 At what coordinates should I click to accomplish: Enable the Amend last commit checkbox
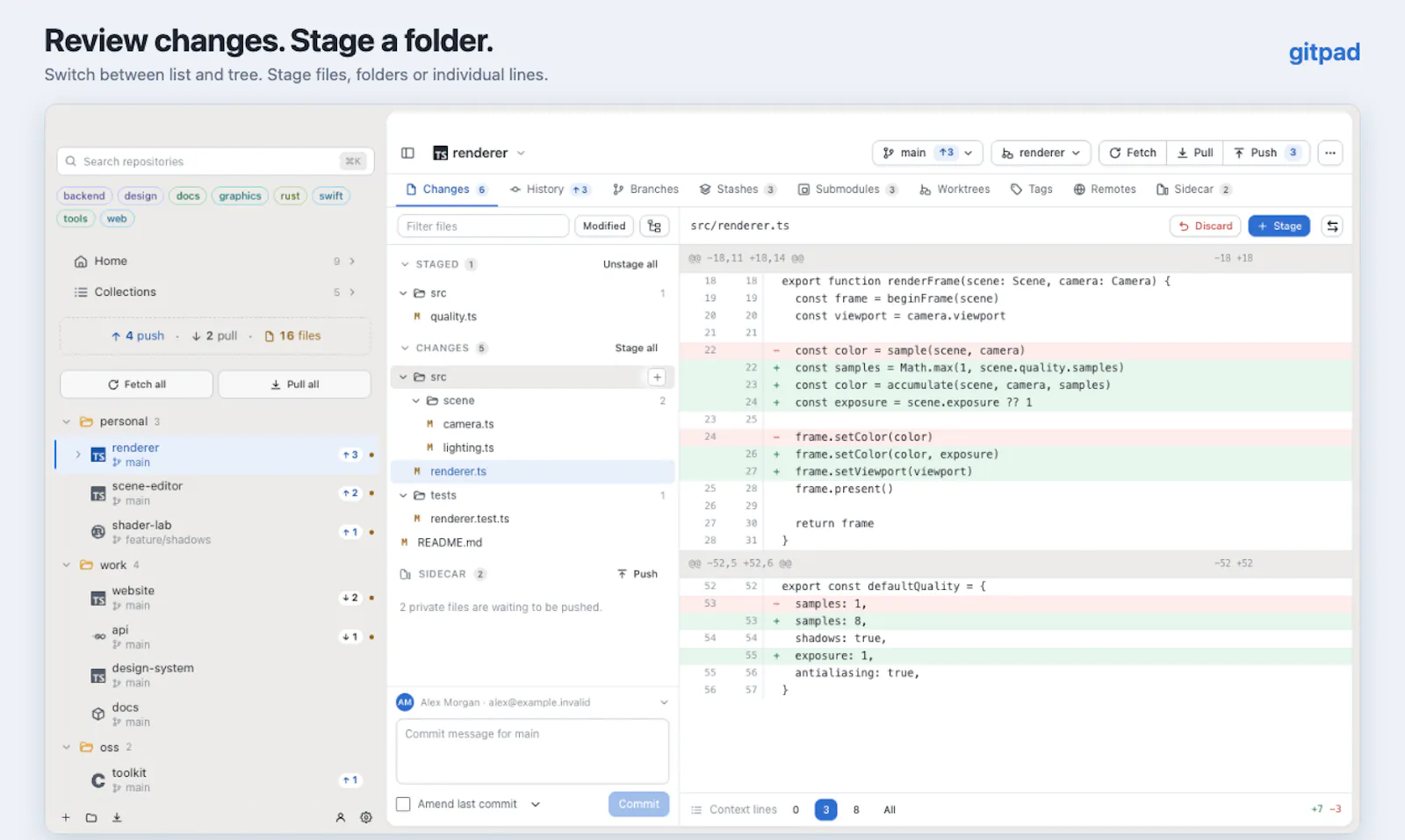tap(403, 805)
